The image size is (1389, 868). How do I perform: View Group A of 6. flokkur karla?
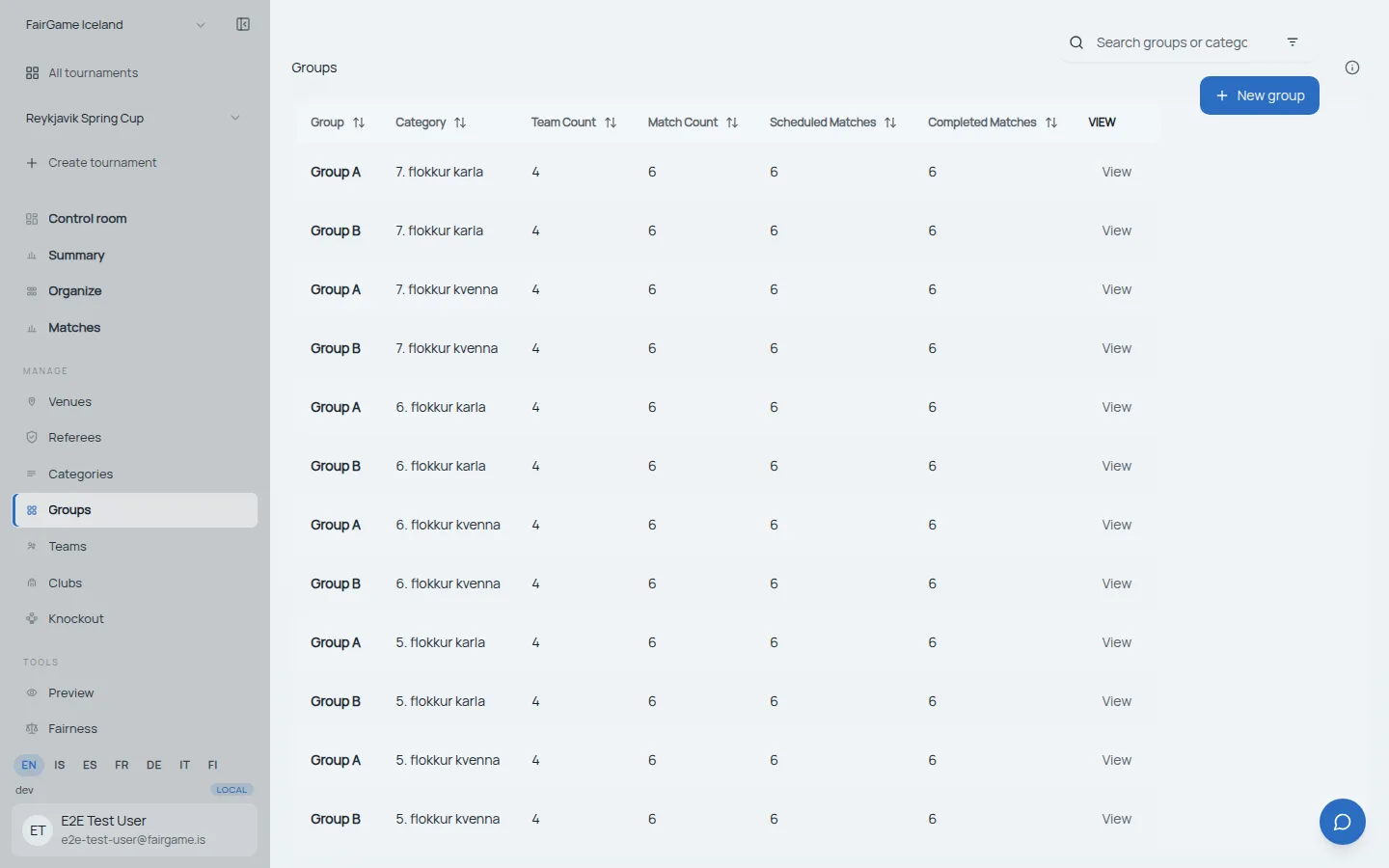pyautogui.click(x=1116, y=407)
